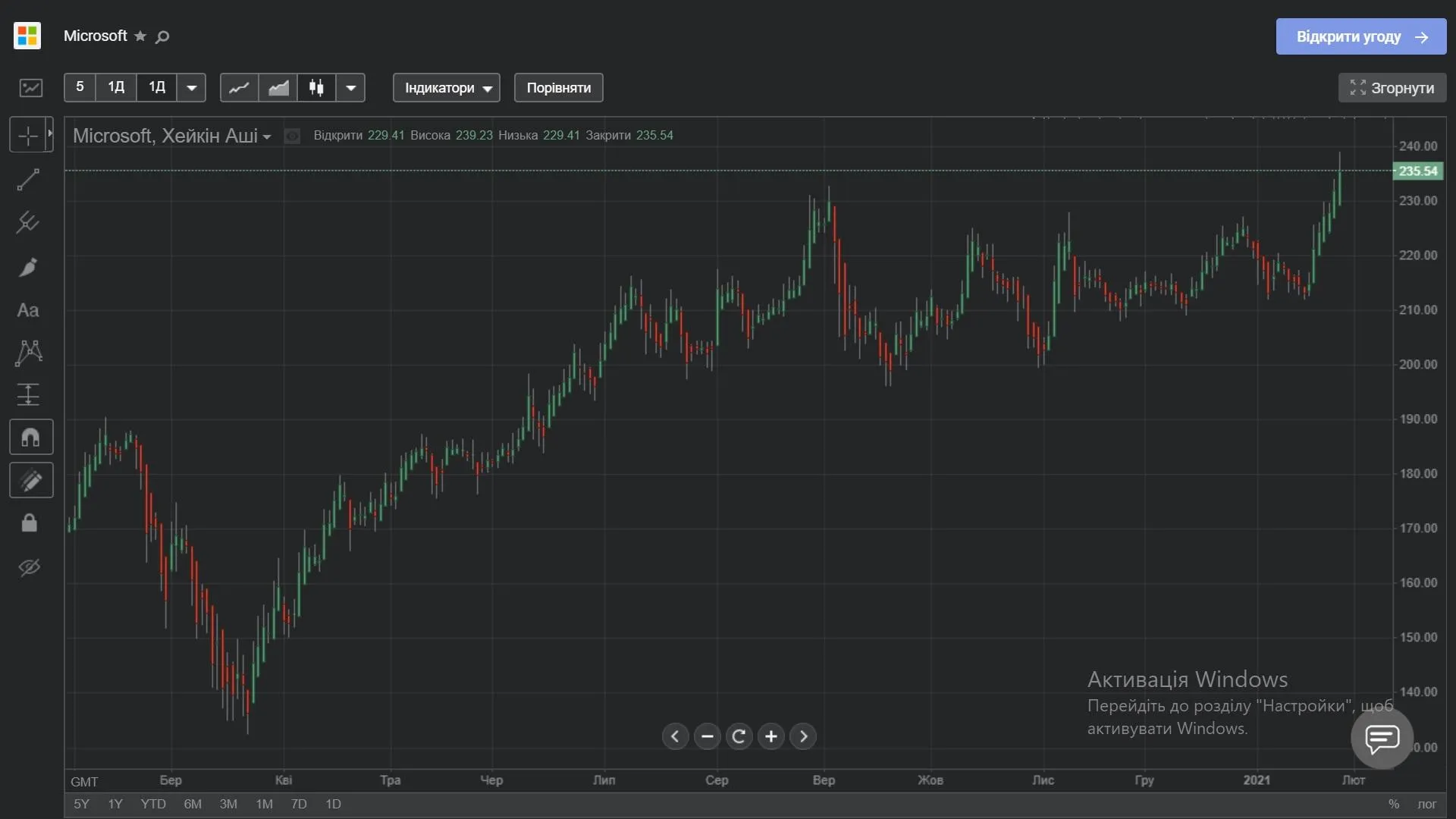
Task: Open the Microsoft, Хейкін Аші series dropdown
Action: click(x=172, y=136)
